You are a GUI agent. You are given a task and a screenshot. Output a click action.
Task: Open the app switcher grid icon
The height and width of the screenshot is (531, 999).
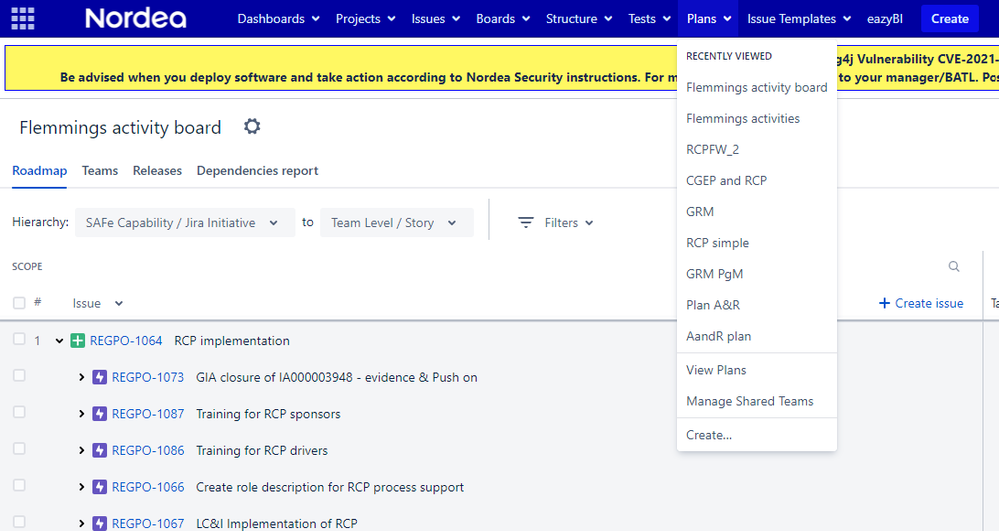(23, 18)
